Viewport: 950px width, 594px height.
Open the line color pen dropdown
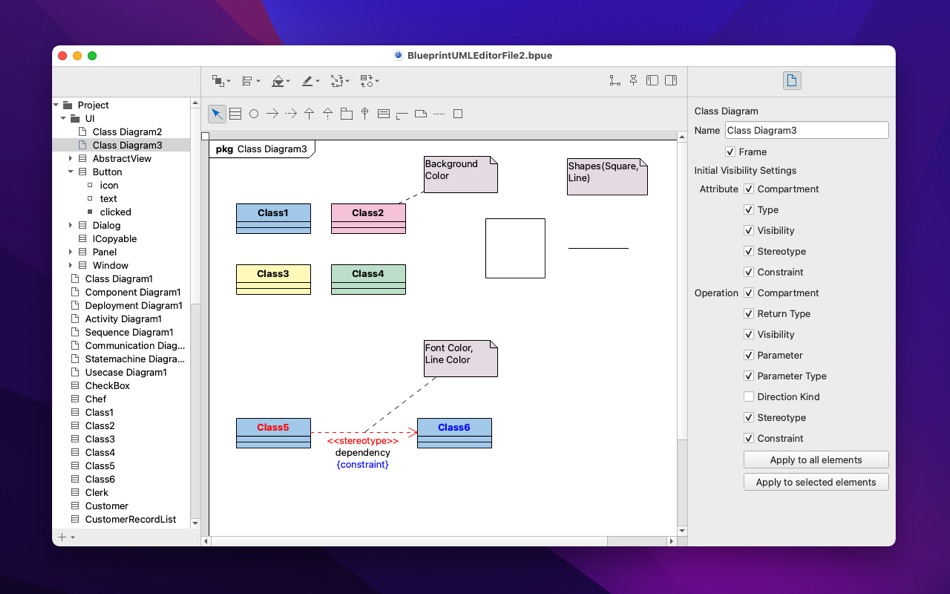pos(310,81)
